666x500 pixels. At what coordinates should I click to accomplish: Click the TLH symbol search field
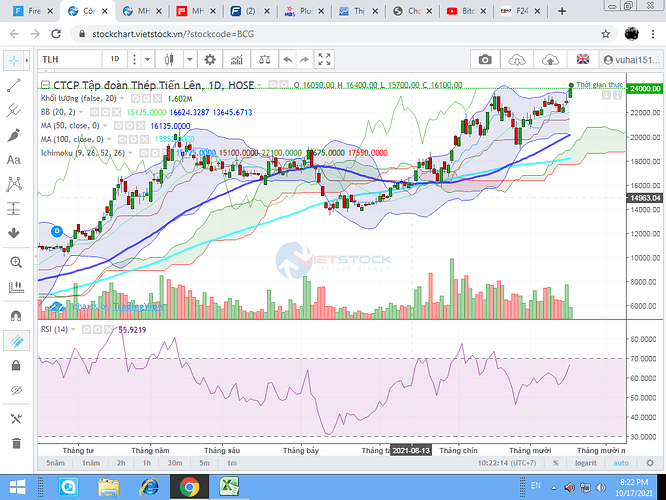(70, 59)
